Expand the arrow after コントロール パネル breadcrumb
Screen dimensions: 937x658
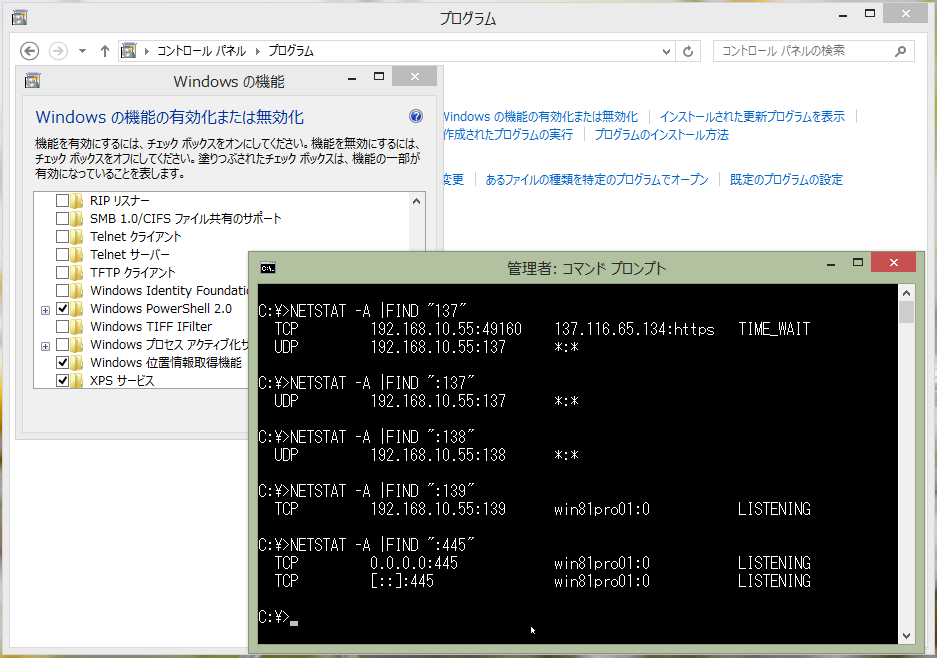click(258, 51)
